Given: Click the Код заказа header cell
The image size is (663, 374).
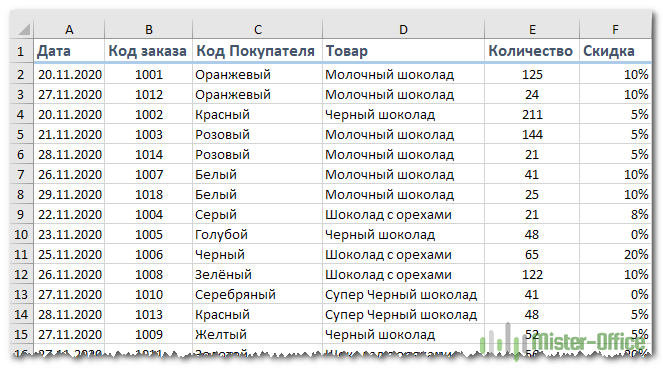Looking at the screenshot, I should click(148, 51).
